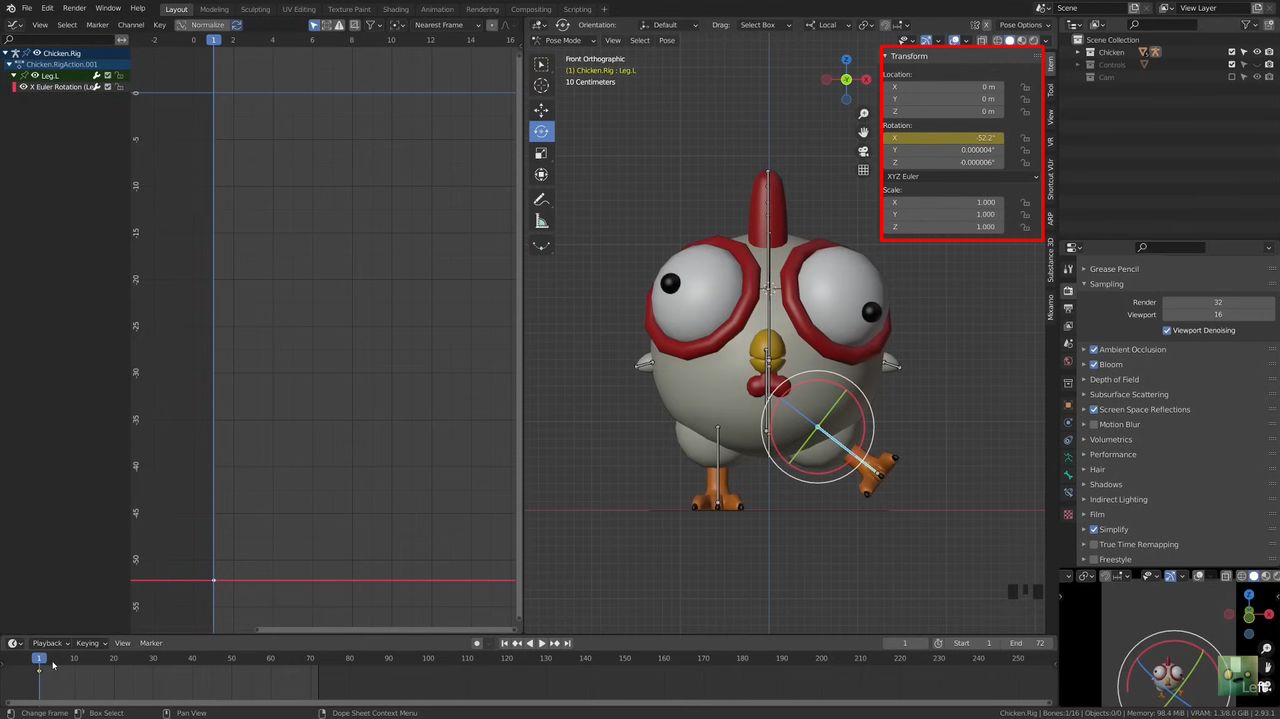Disable Bloom checkbox
1280x719 pixels.
pos(1094,364)
